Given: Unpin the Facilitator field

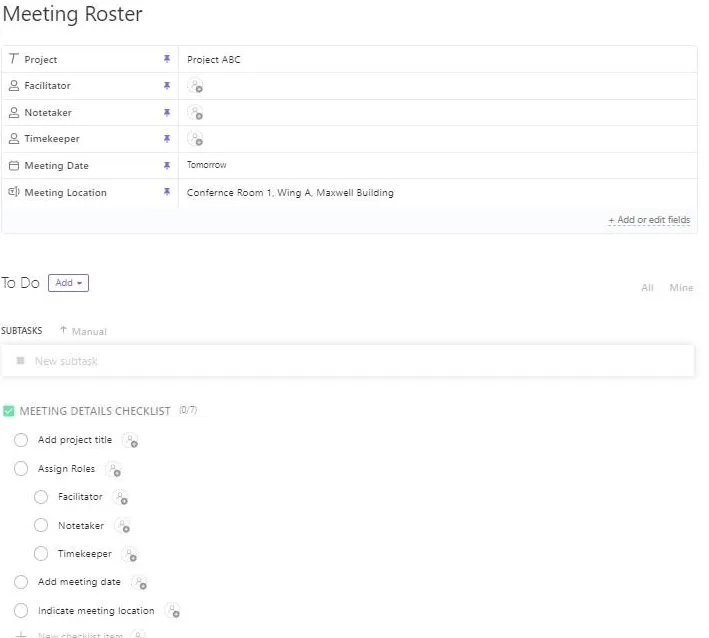Looking at the screenshot, I should tap(167, 85).
